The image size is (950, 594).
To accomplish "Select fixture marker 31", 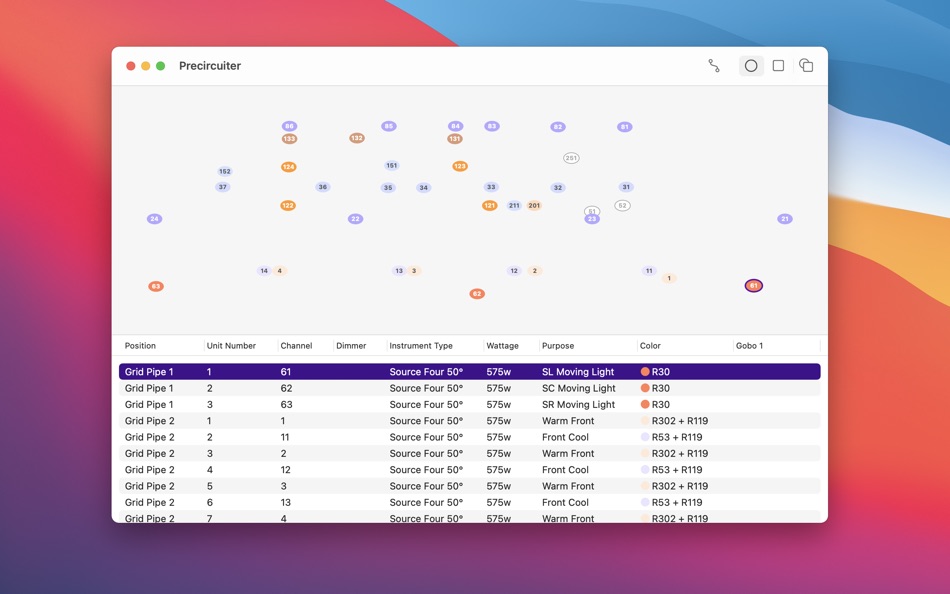I will pyautogui.click(x=626, y=187).
